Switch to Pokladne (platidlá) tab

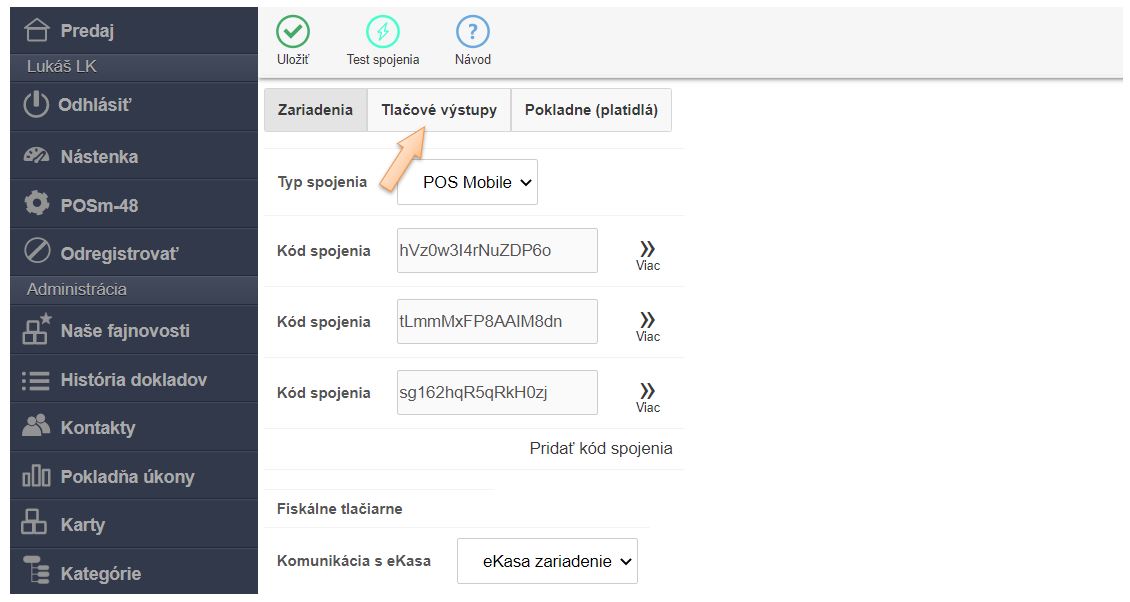tap(591, 110)
